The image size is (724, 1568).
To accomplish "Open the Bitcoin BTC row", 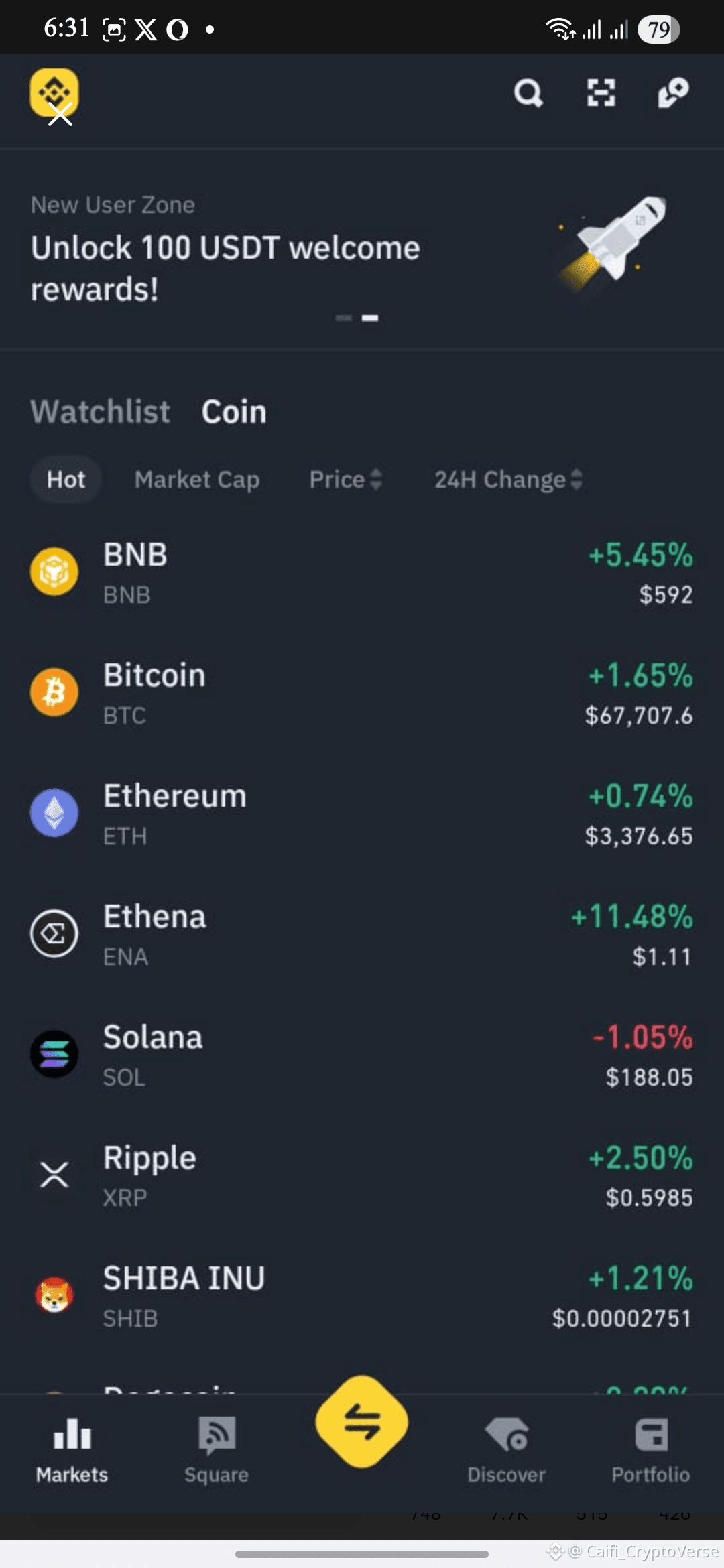I will 362,694.
